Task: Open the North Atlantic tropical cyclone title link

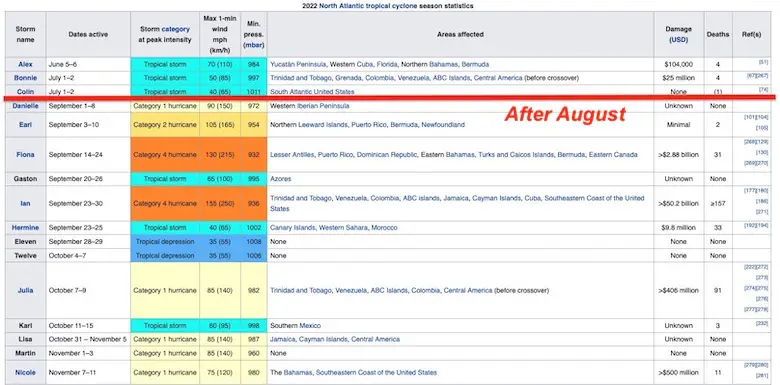Action: click(368, 6)
